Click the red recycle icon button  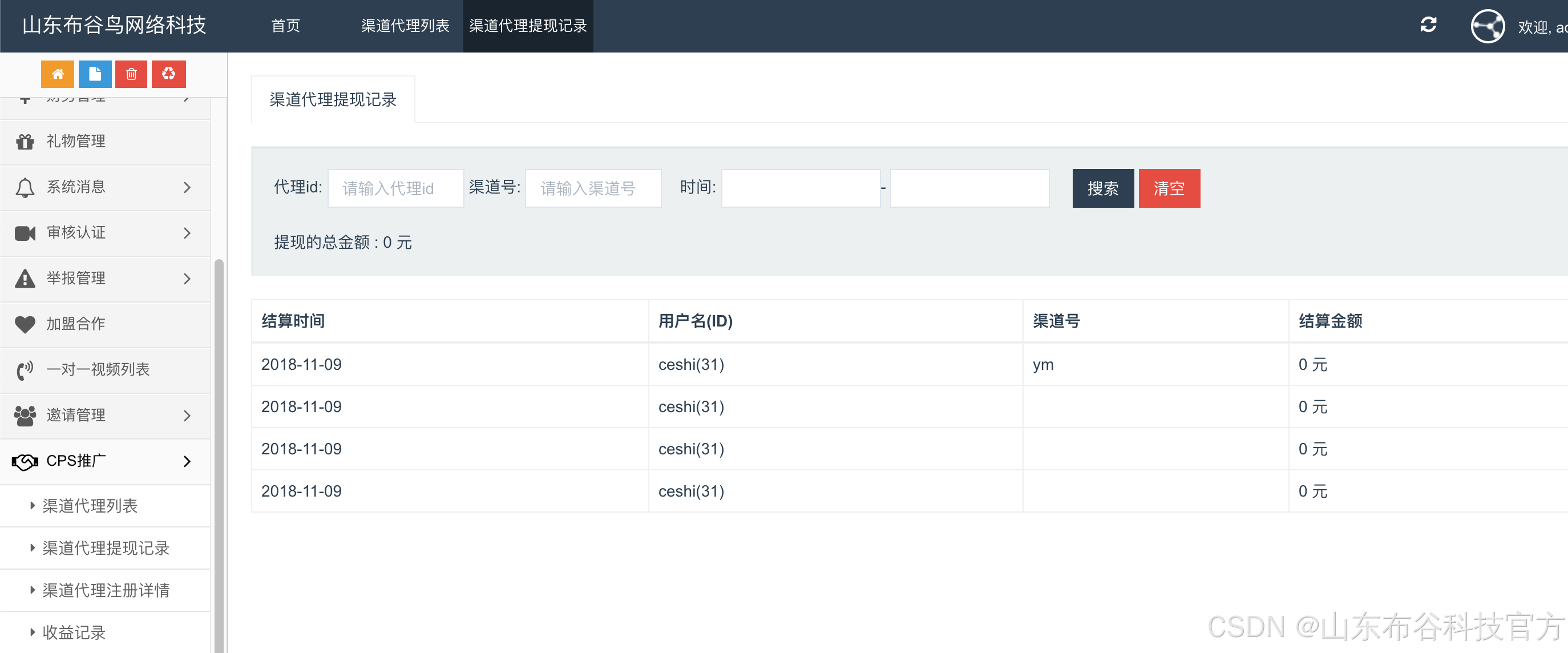click(x=168, y=74)
